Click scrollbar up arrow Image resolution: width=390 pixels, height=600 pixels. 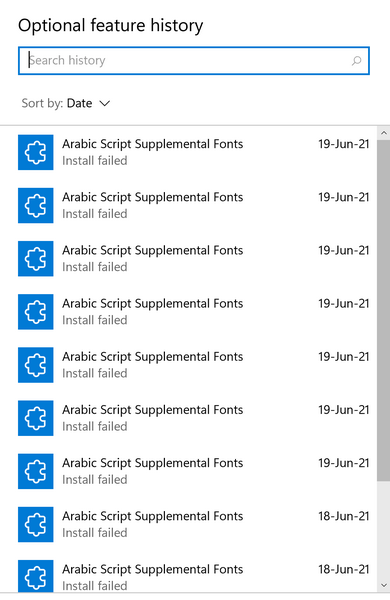tap(383, 133)
